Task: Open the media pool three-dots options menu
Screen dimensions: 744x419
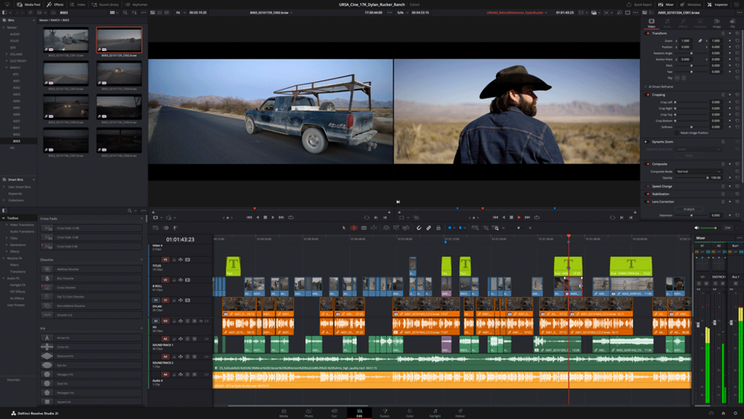Action: tap(143, 12)
